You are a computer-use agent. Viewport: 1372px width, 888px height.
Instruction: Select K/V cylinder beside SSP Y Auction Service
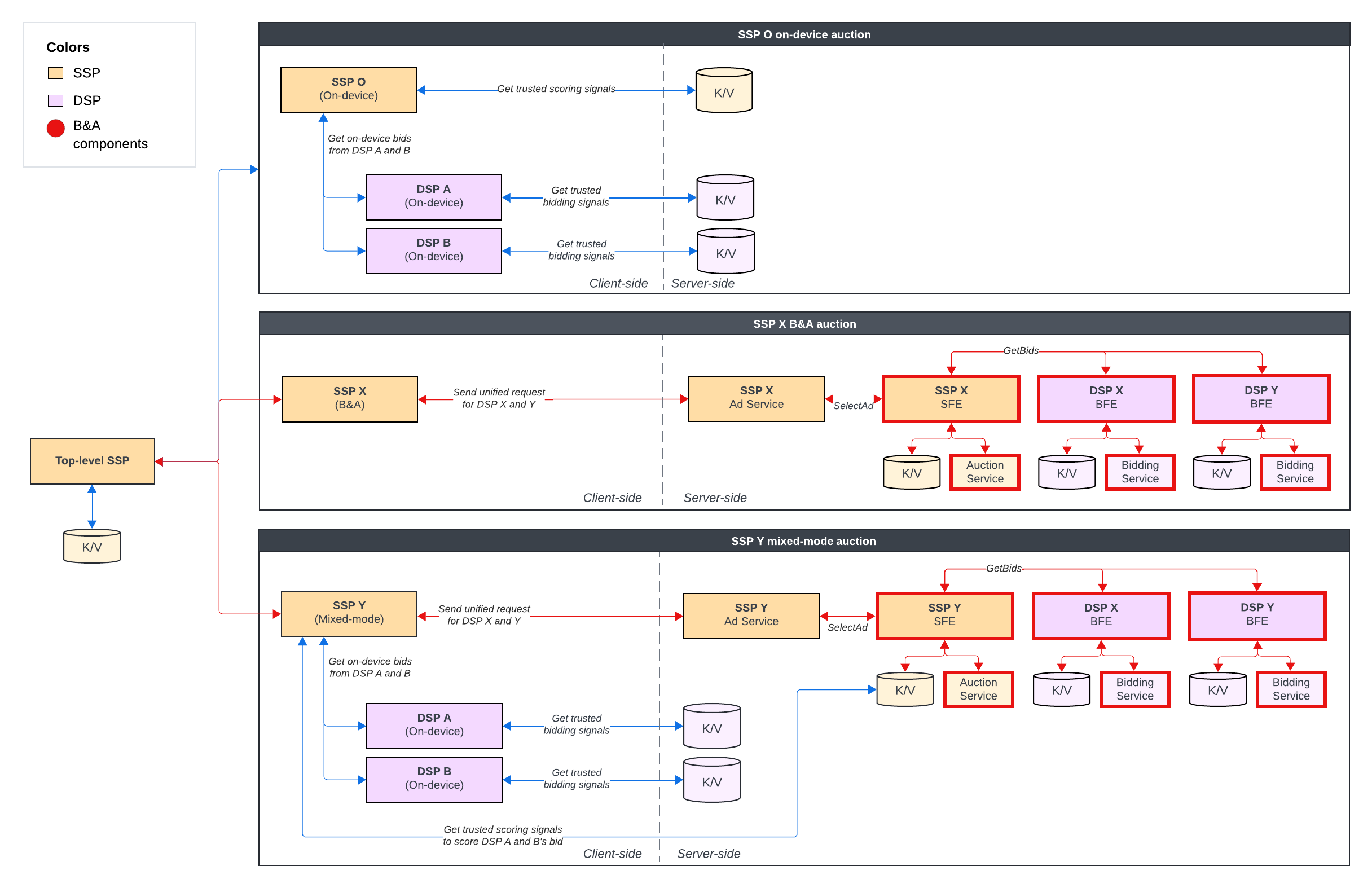(x=904, y=689)
